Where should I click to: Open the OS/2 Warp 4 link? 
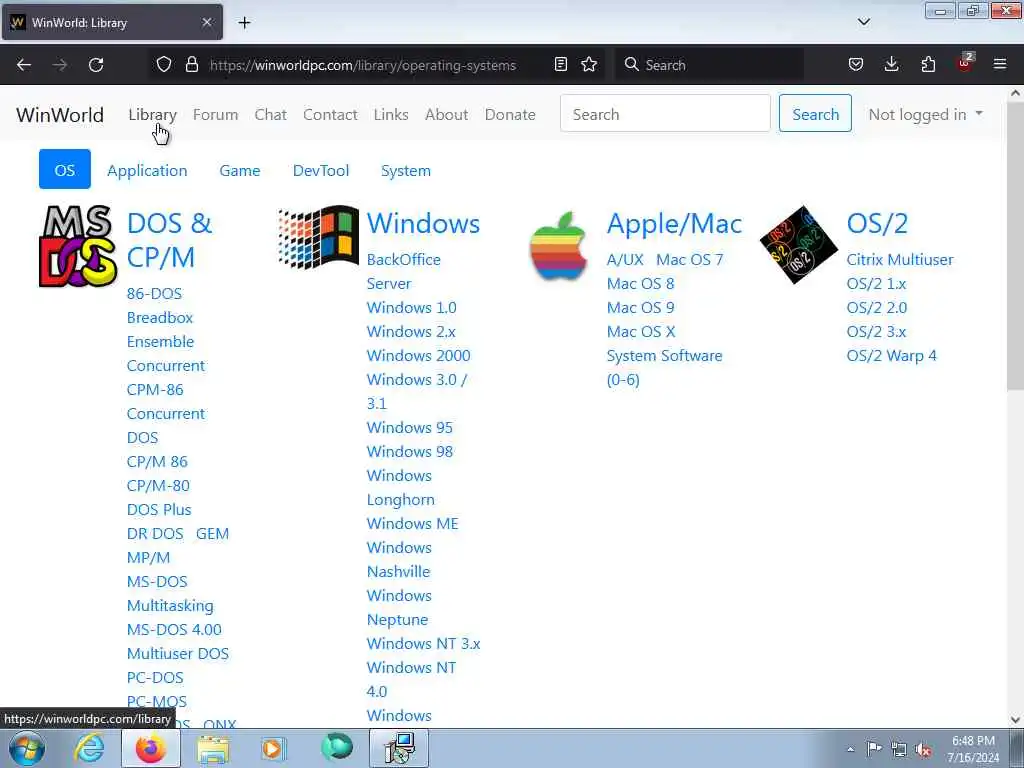click(891, 355)
